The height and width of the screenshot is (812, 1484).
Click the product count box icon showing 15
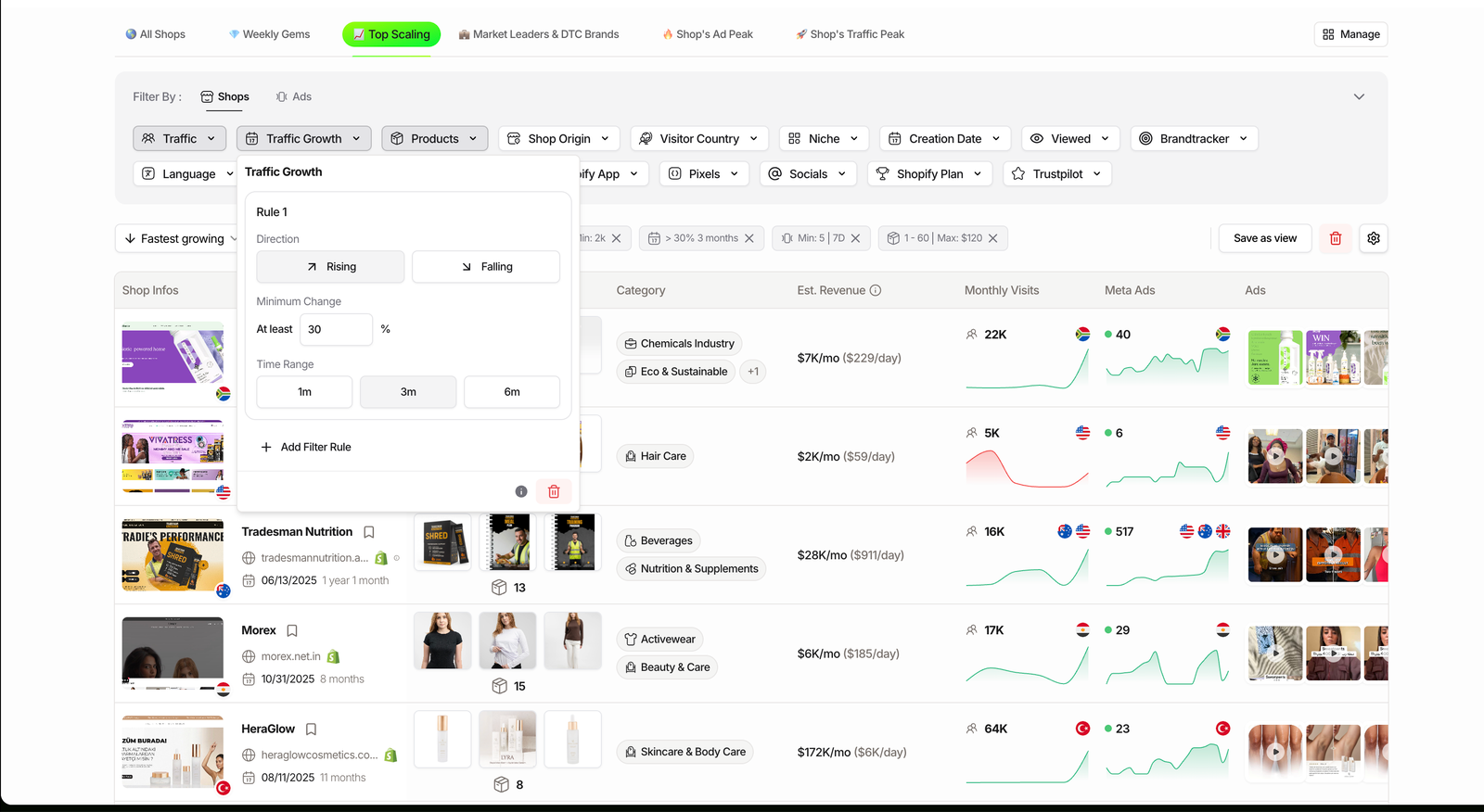click(499, 686)
